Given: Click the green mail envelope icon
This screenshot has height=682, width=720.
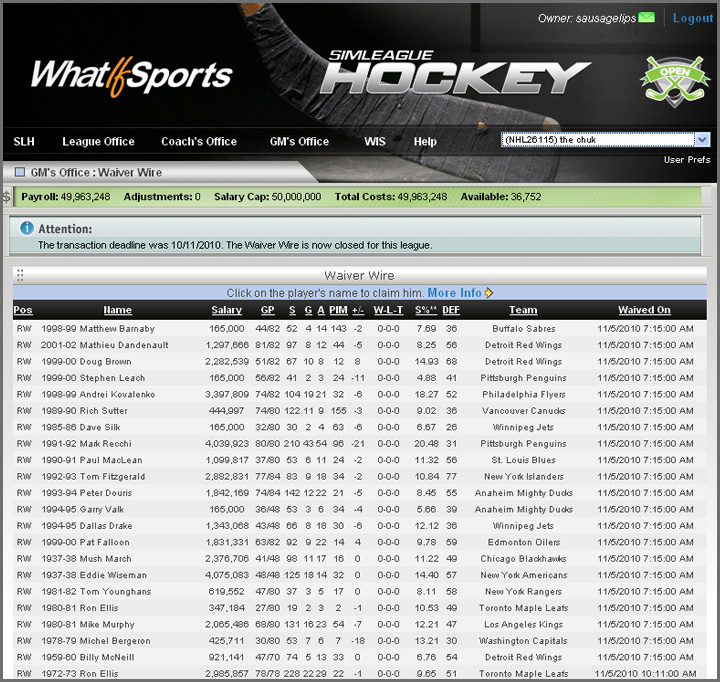Looking at the screenshot, I should click(647, 18).
